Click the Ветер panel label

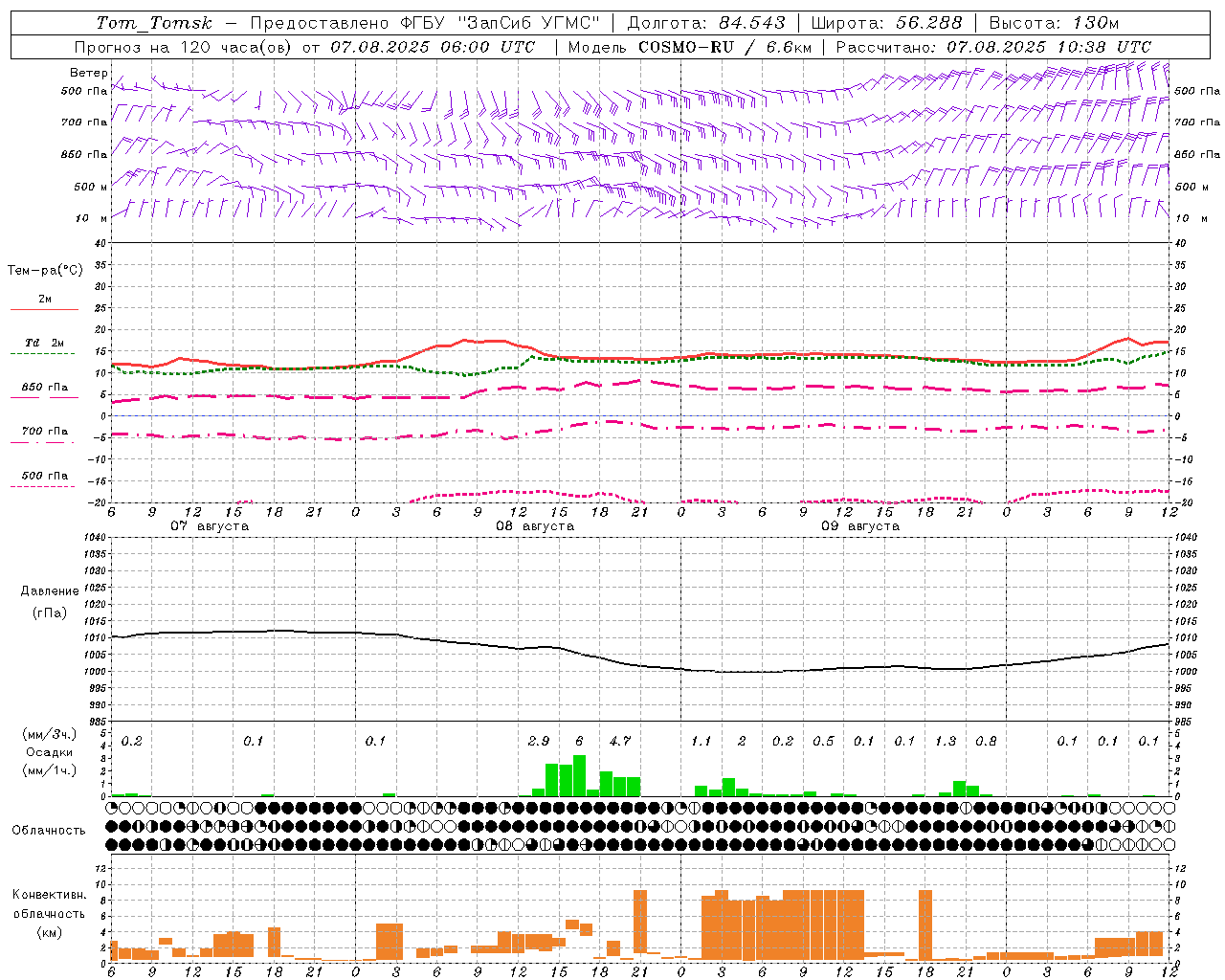[89, 73]
